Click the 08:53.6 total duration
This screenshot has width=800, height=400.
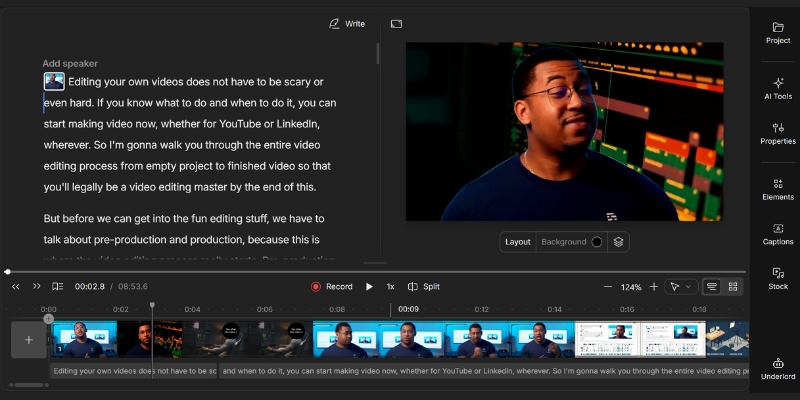coord(133,287)
